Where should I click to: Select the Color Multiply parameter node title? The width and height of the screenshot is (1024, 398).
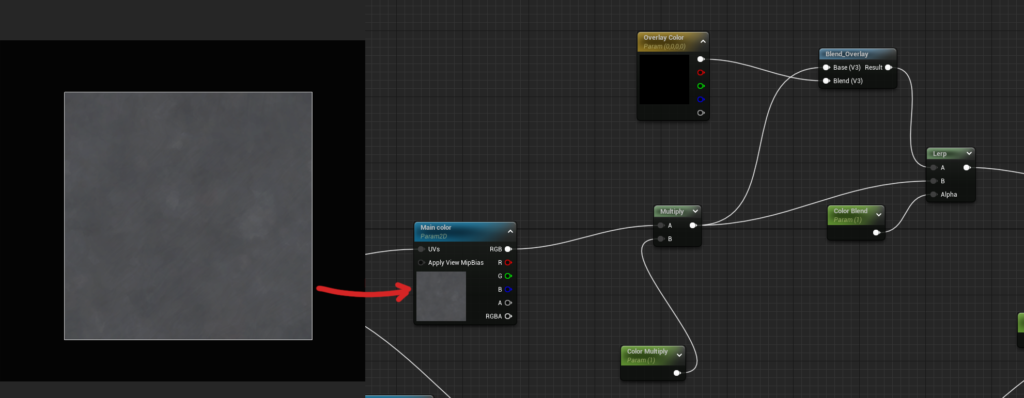coord(647,352)
